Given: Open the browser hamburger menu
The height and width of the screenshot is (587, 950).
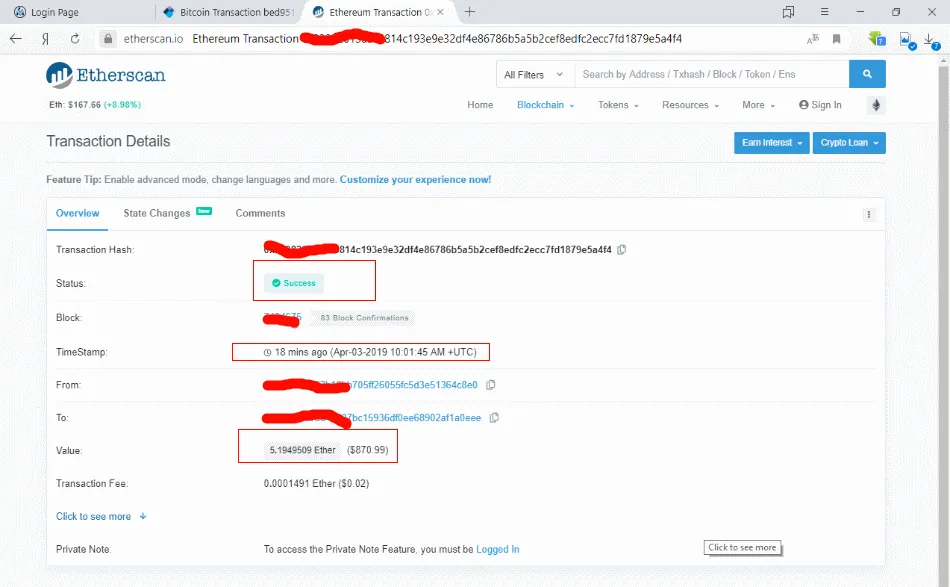Looking at the screenshot, I should (x=824, y=12).
